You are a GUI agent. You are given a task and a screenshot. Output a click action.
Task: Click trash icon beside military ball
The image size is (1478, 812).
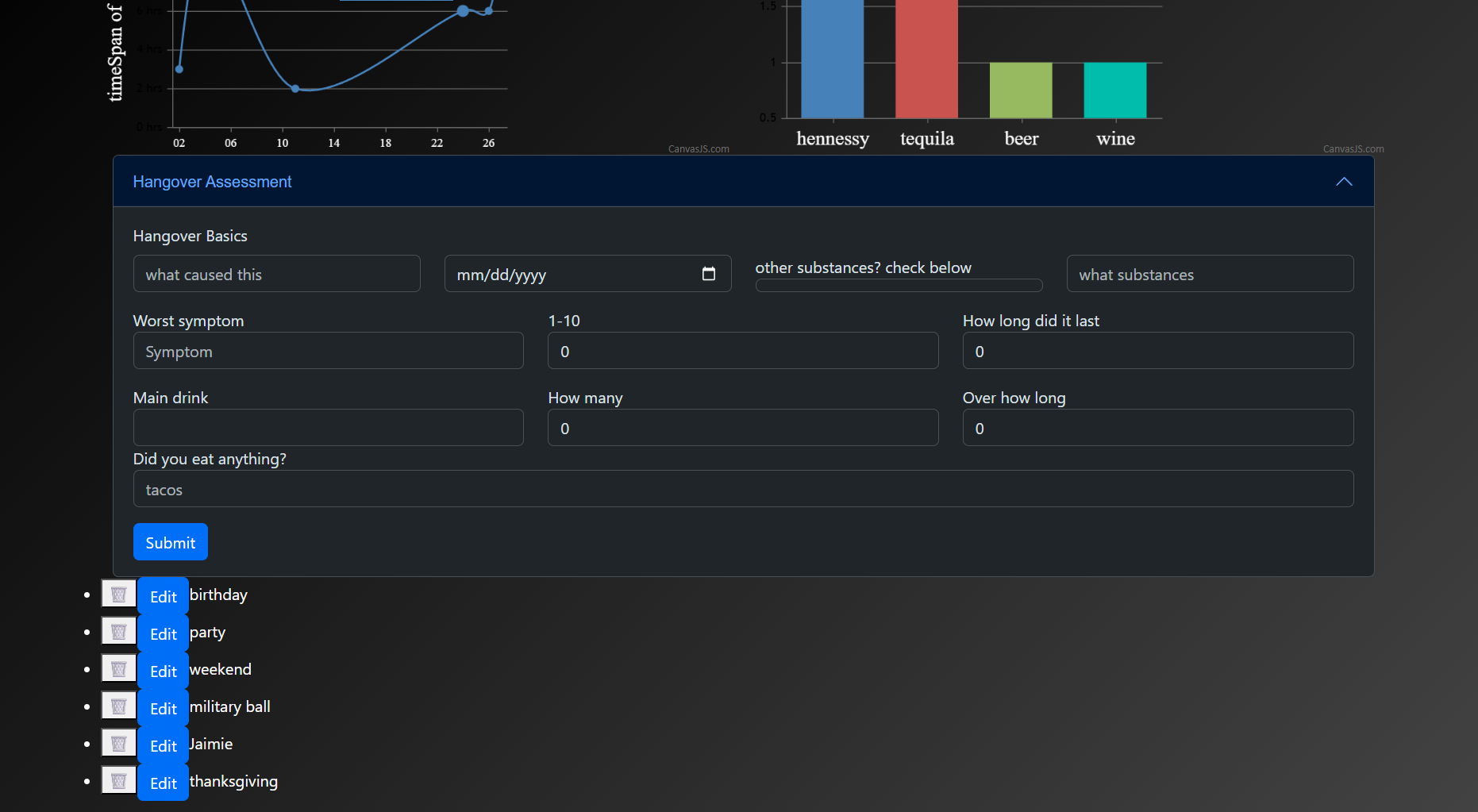point(119,706)
